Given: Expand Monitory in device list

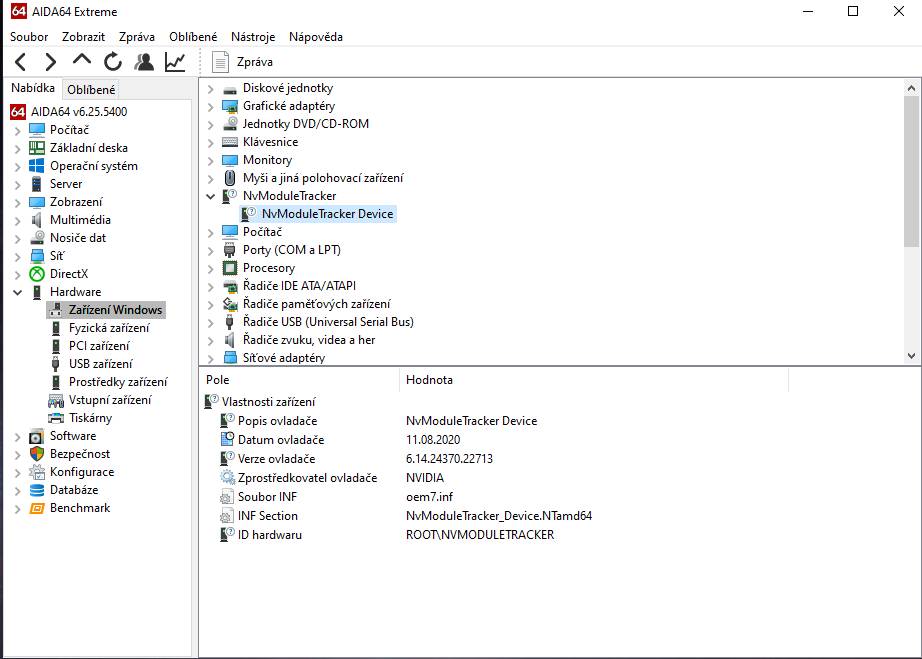Looking at the screenshot, I should point(211,160).
